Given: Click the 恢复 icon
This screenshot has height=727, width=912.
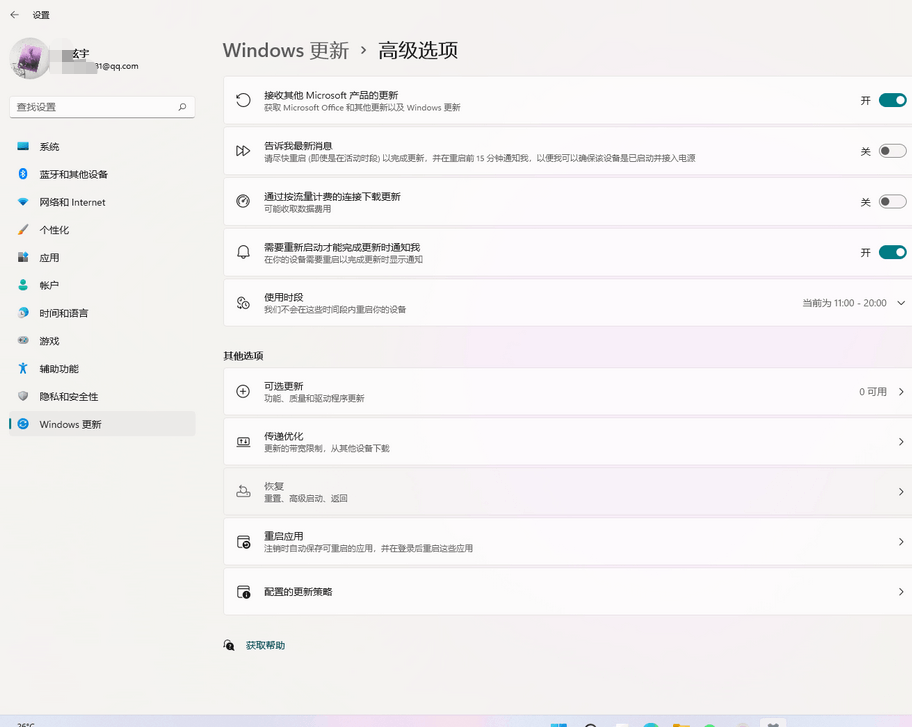Looking at the screenshot, I should pyautogui.click(x=243, y=491).
